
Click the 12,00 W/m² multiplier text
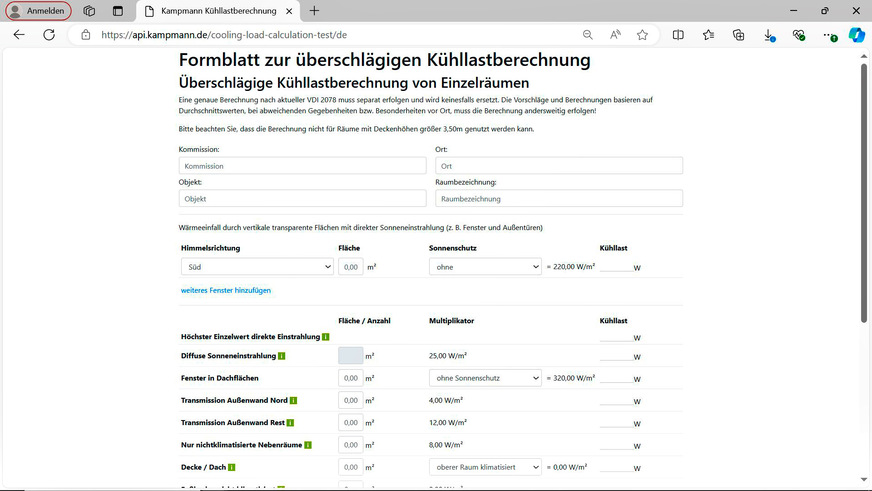[448, 422]
